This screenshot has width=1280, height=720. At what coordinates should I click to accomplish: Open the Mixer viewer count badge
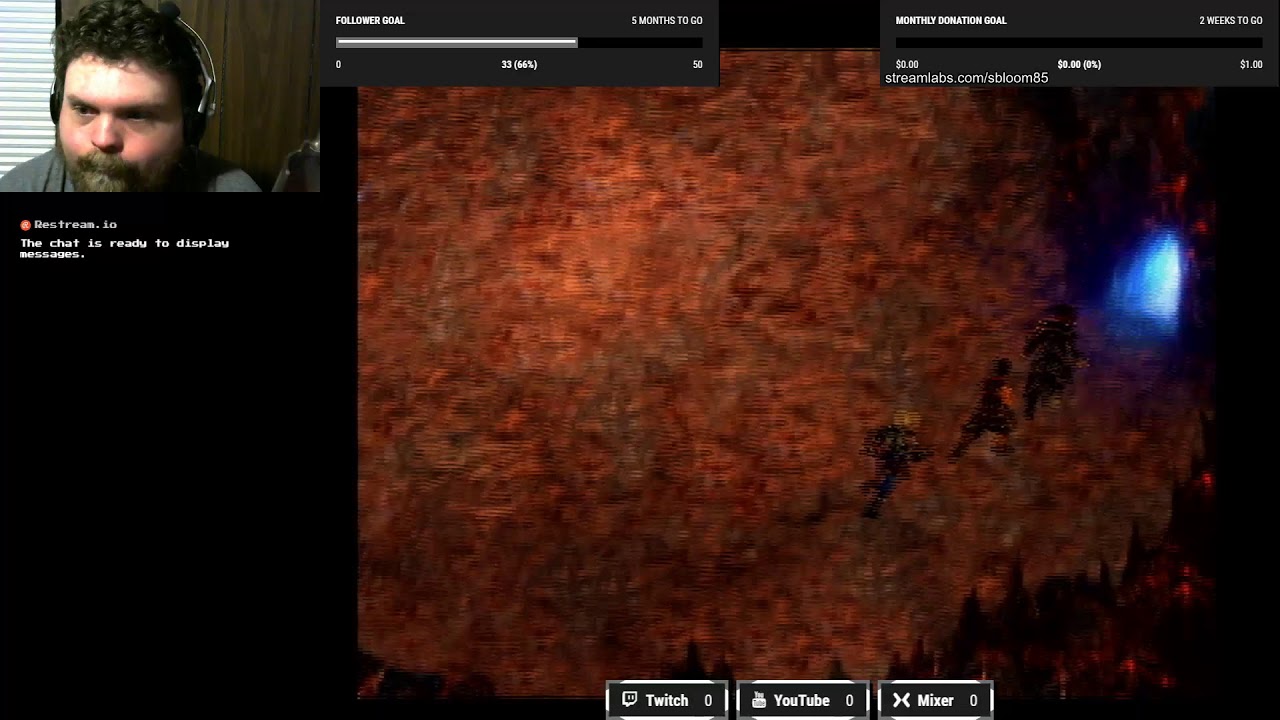(936, 700)
